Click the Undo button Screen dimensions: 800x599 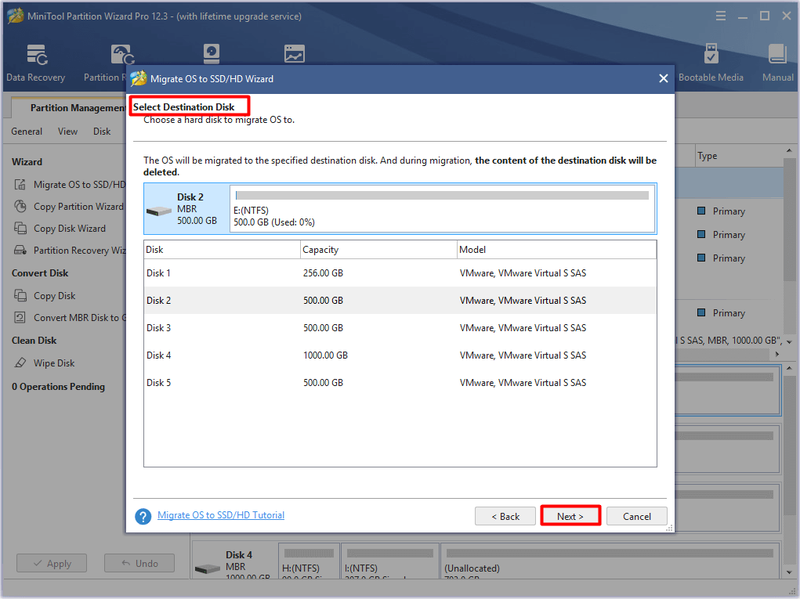click(x=139, y=564)
